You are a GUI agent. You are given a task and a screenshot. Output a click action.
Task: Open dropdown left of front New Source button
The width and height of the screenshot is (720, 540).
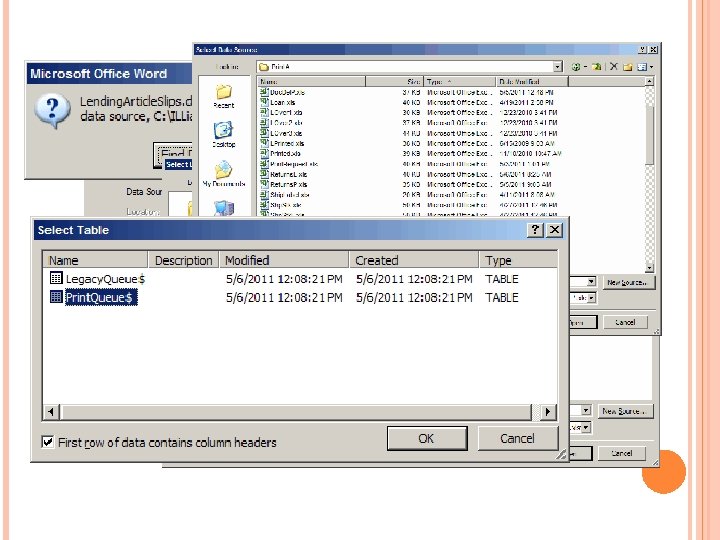591,281
